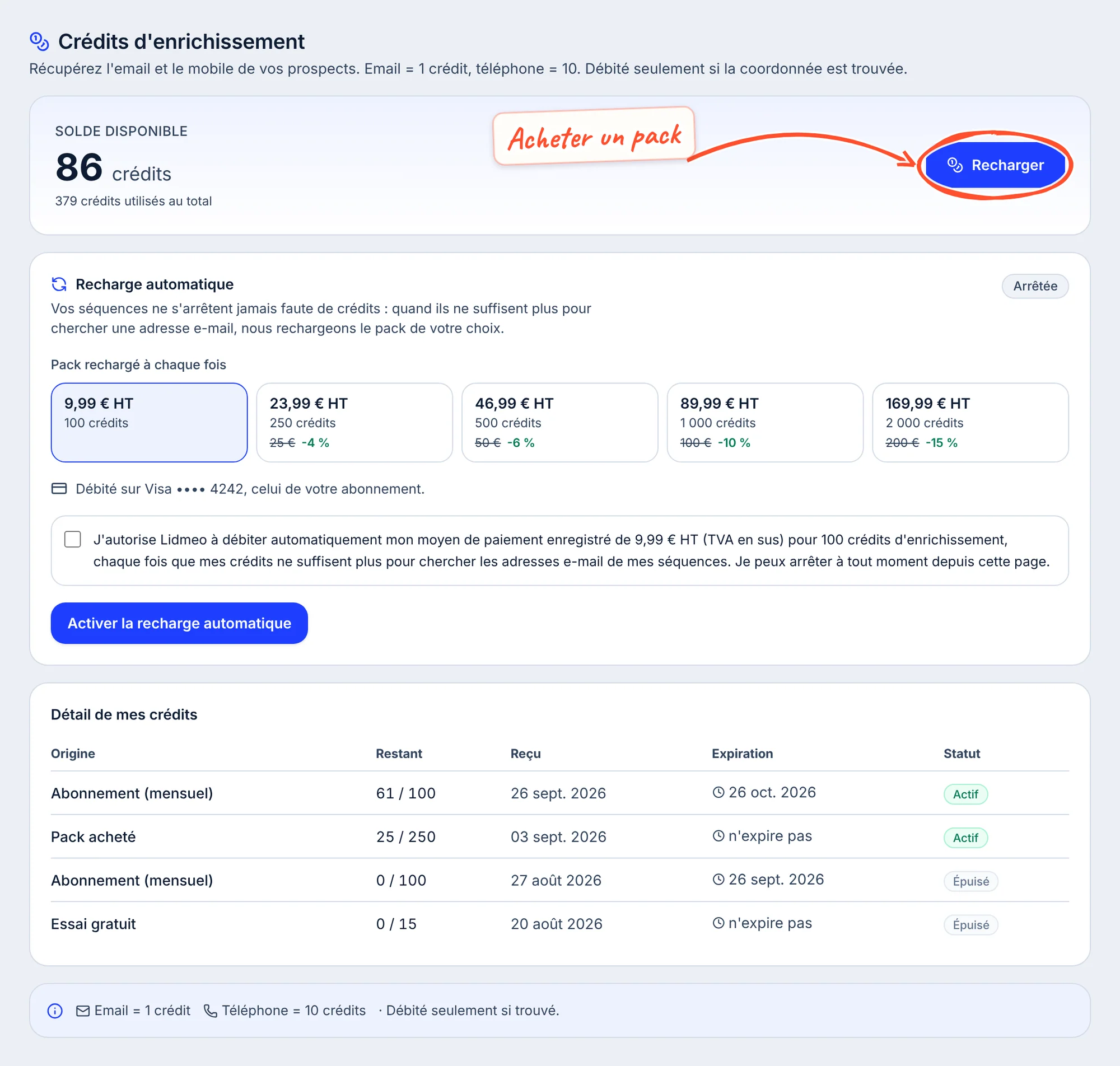Pick the 89,99 € HT 1 000 crédits pack
This screenshot has height=1066, width=1120.
click(765, 422)
